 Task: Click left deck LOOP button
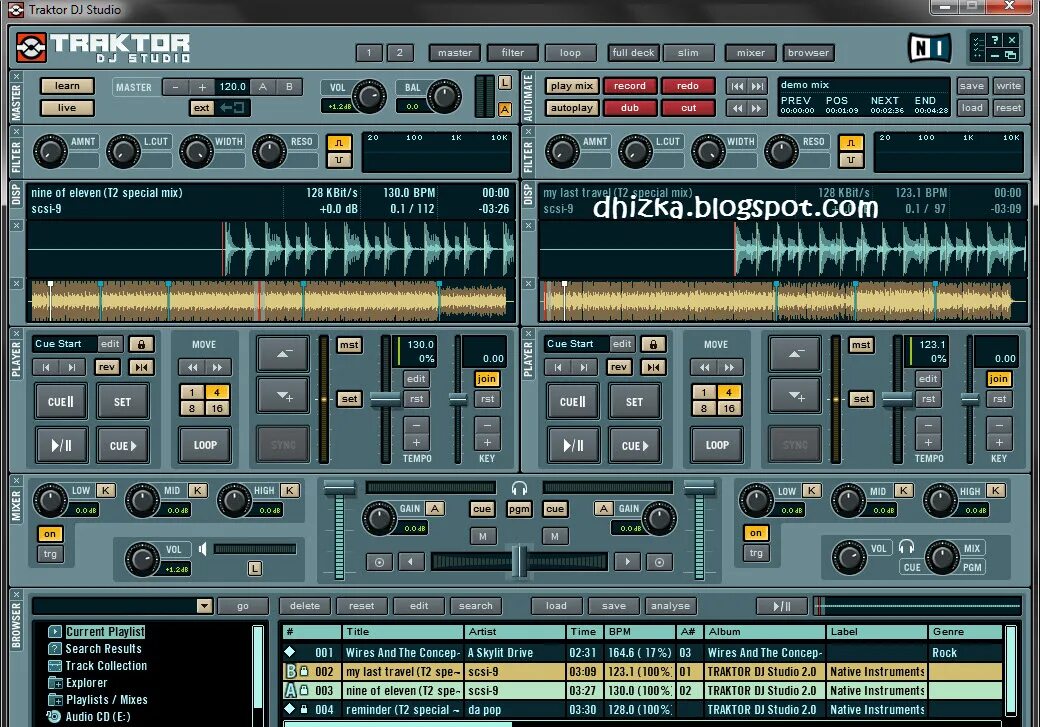coord(205,445)
